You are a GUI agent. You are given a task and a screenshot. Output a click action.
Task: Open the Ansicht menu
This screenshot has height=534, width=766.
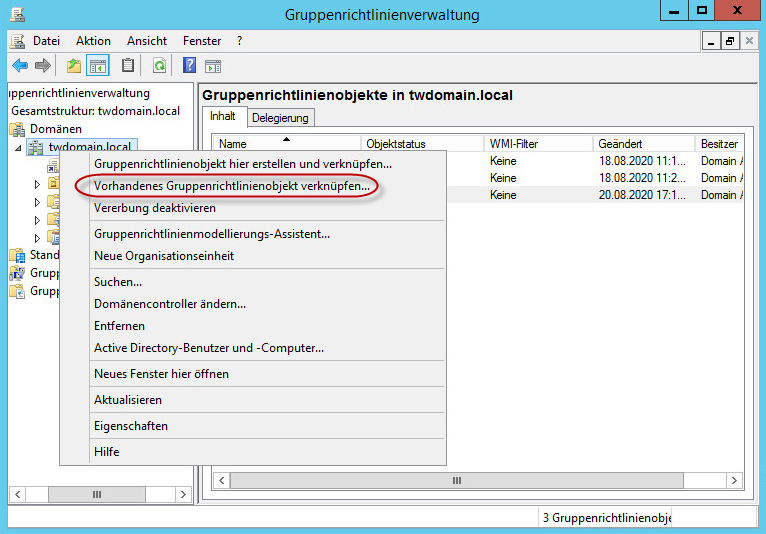click(x=147, y=41)
